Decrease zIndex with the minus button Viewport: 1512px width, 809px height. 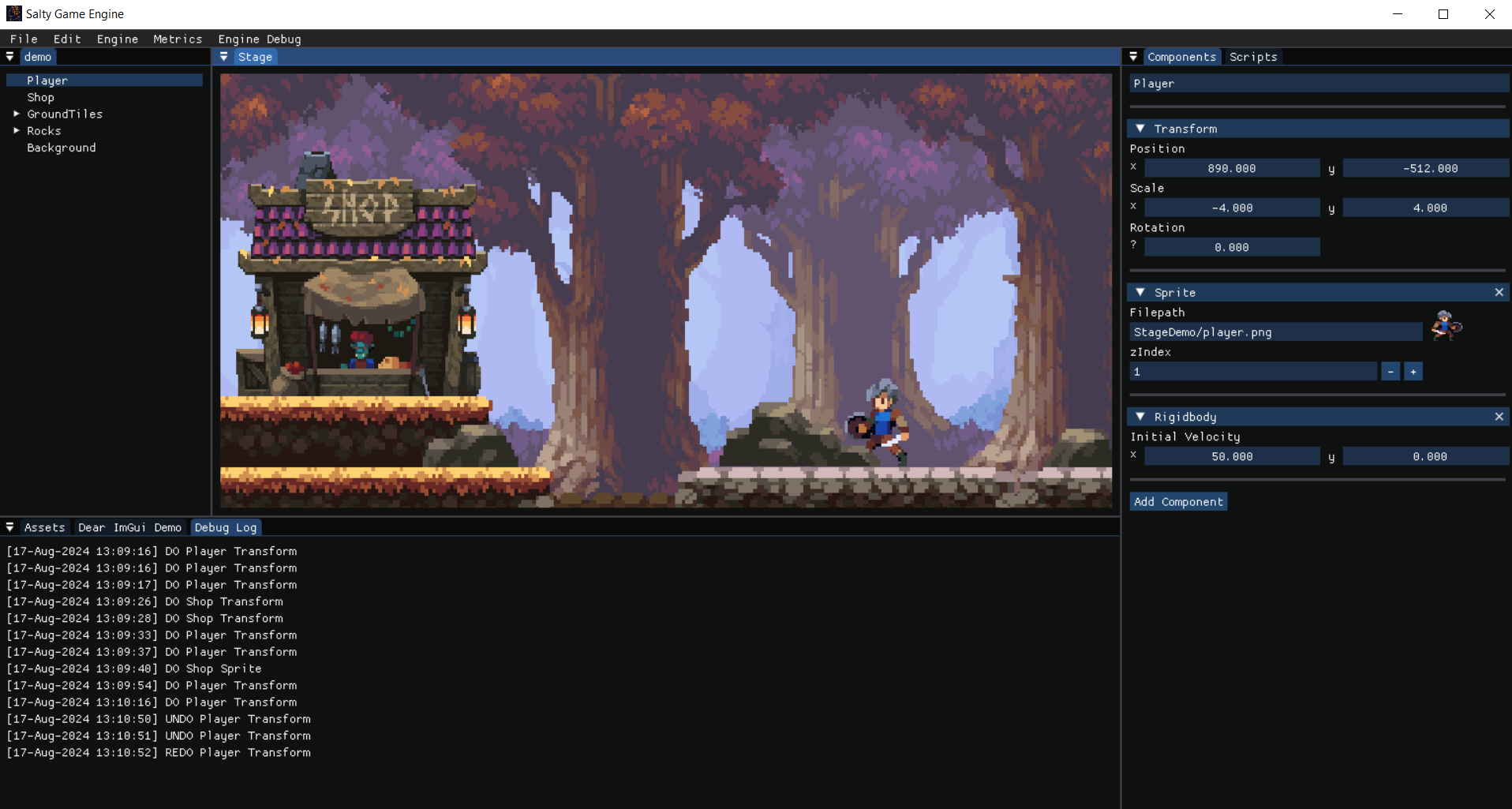tap(1390, 372)
